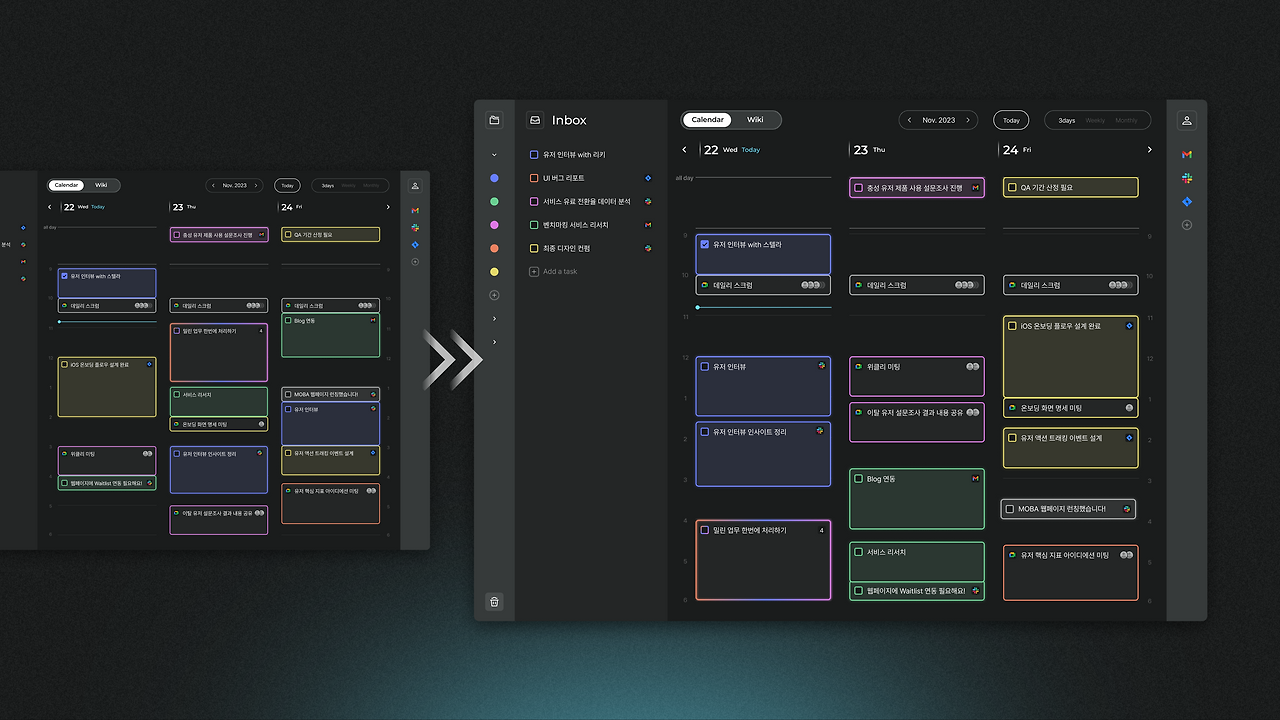Go to previous month in the smaller window
Viewport: 1280px width, 720px height.
(213, 185)
